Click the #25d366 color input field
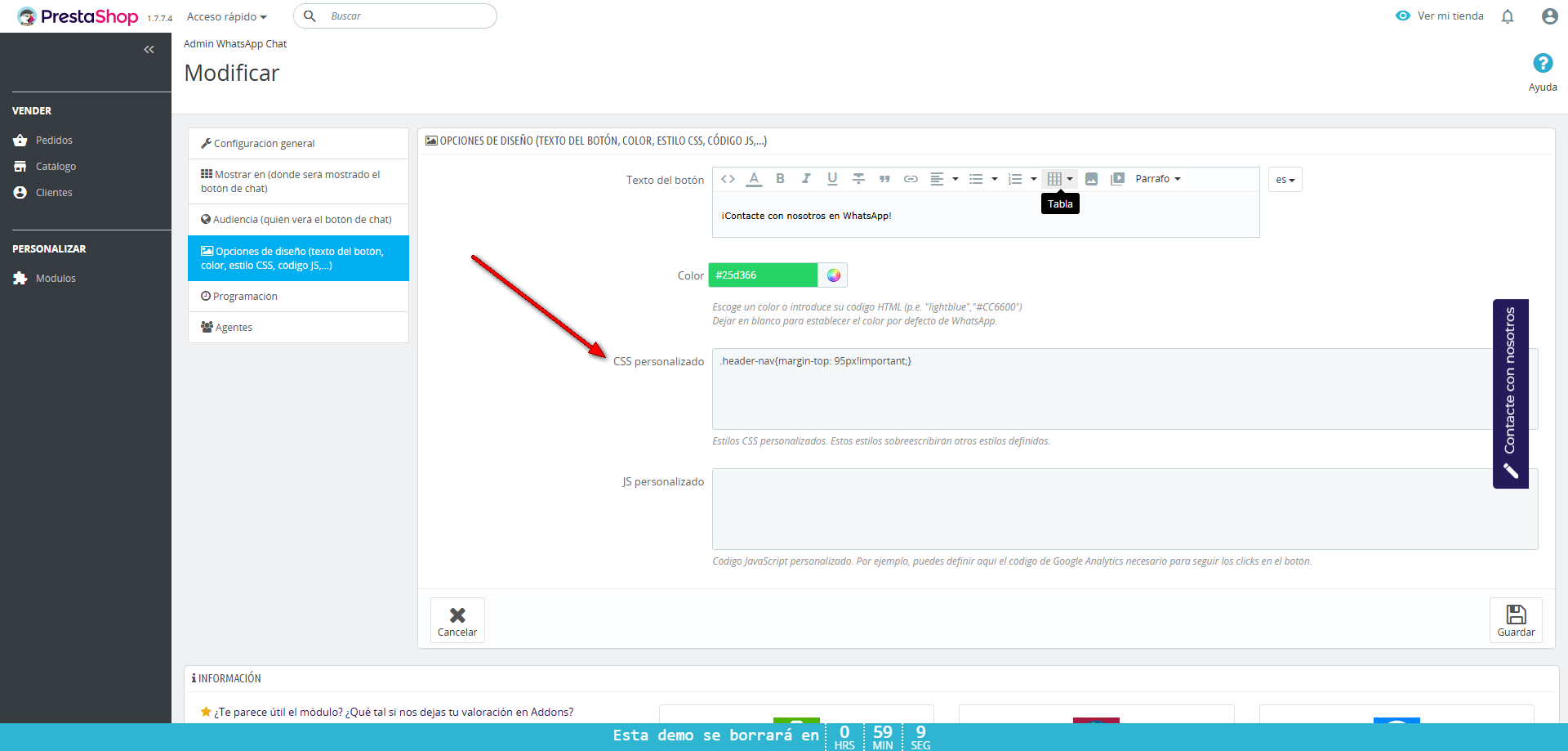 point(763,275)
